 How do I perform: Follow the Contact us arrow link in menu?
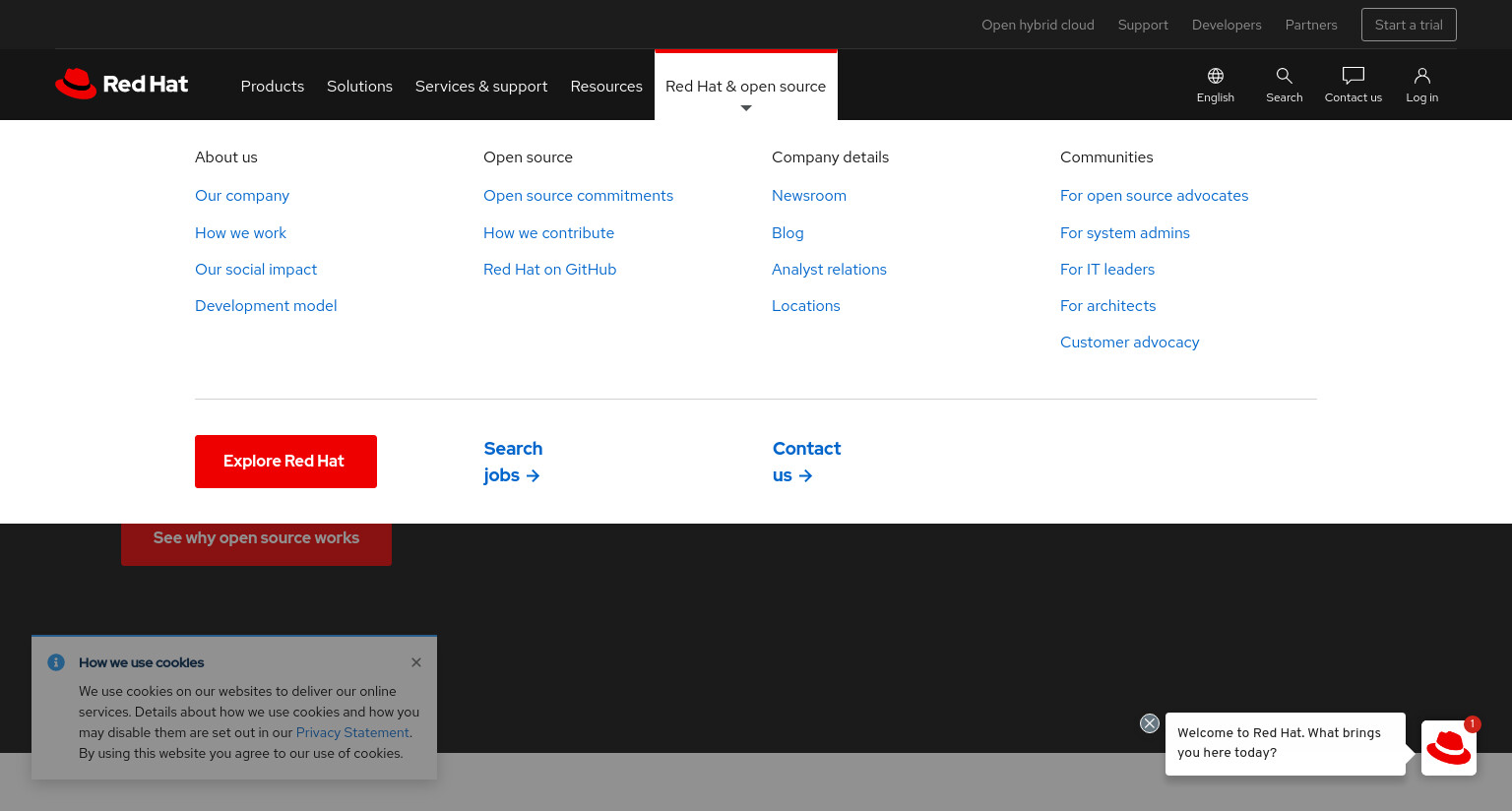[806, 462]
